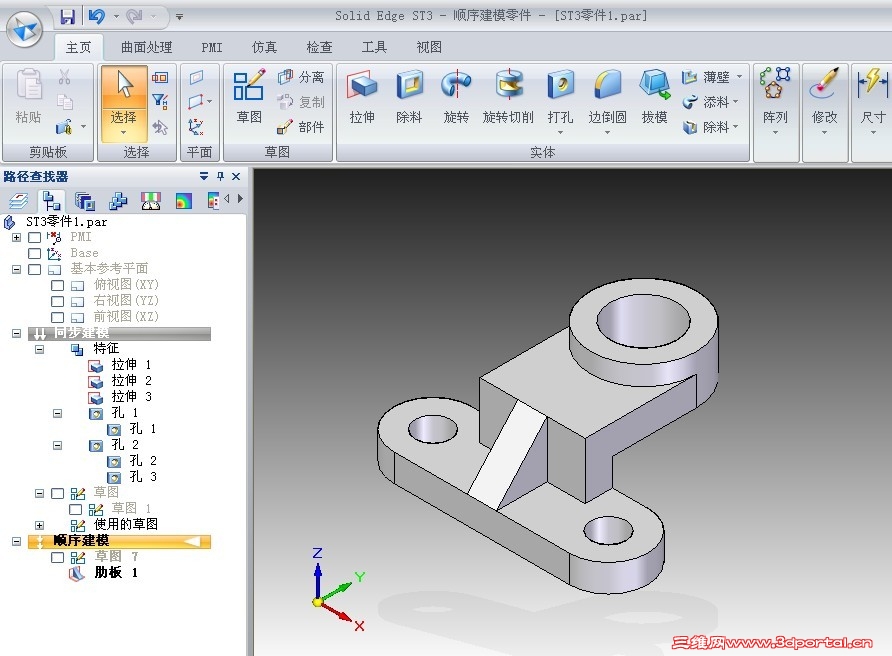Switch to the 检查 ribbon tab
The image size is (892, 656).
tap(319, 47)
